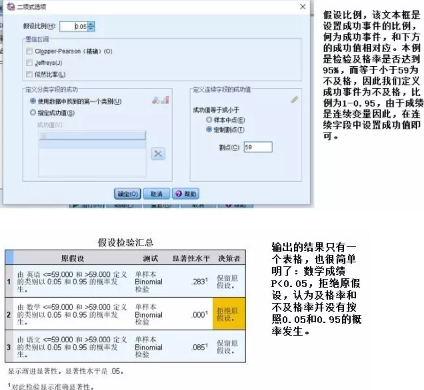Check the 似然比率 checkbox
This screenshot has height=390, width=424.
pos(30,74)
